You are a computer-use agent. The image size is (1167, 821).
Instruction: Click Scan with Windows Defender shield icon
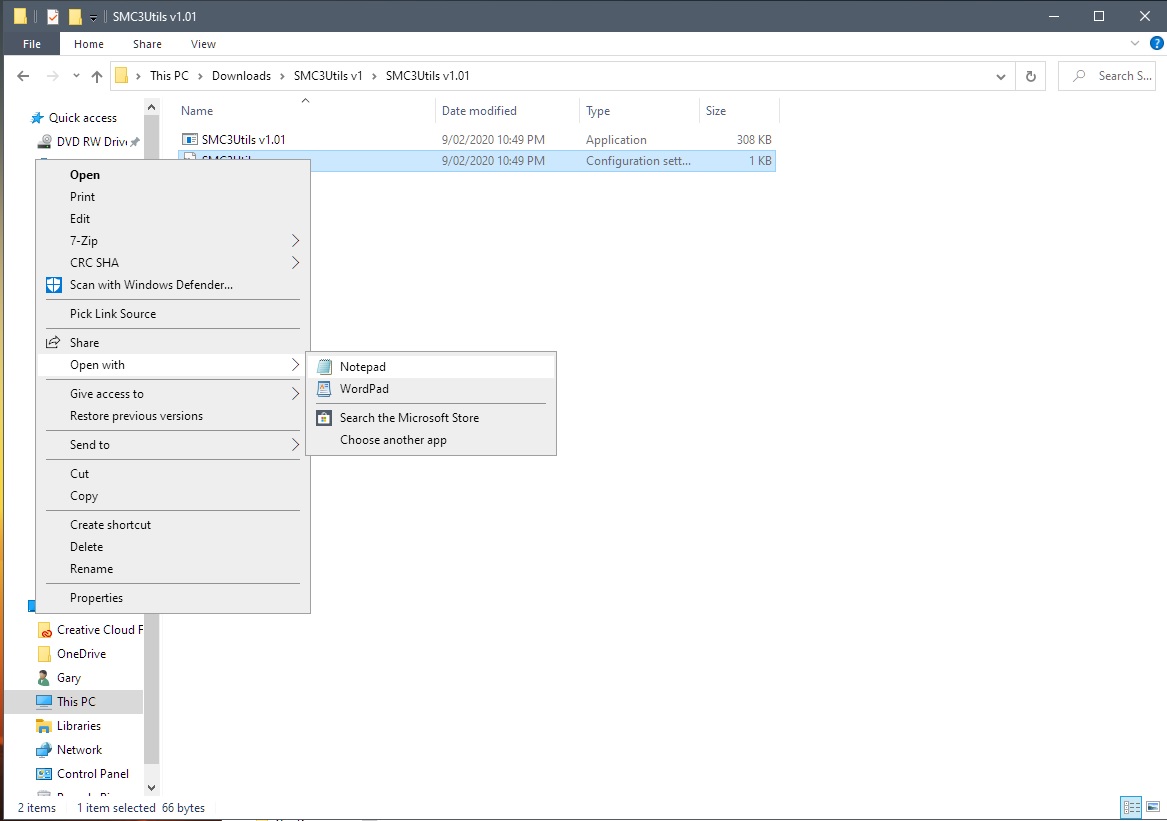coord(54,284)
